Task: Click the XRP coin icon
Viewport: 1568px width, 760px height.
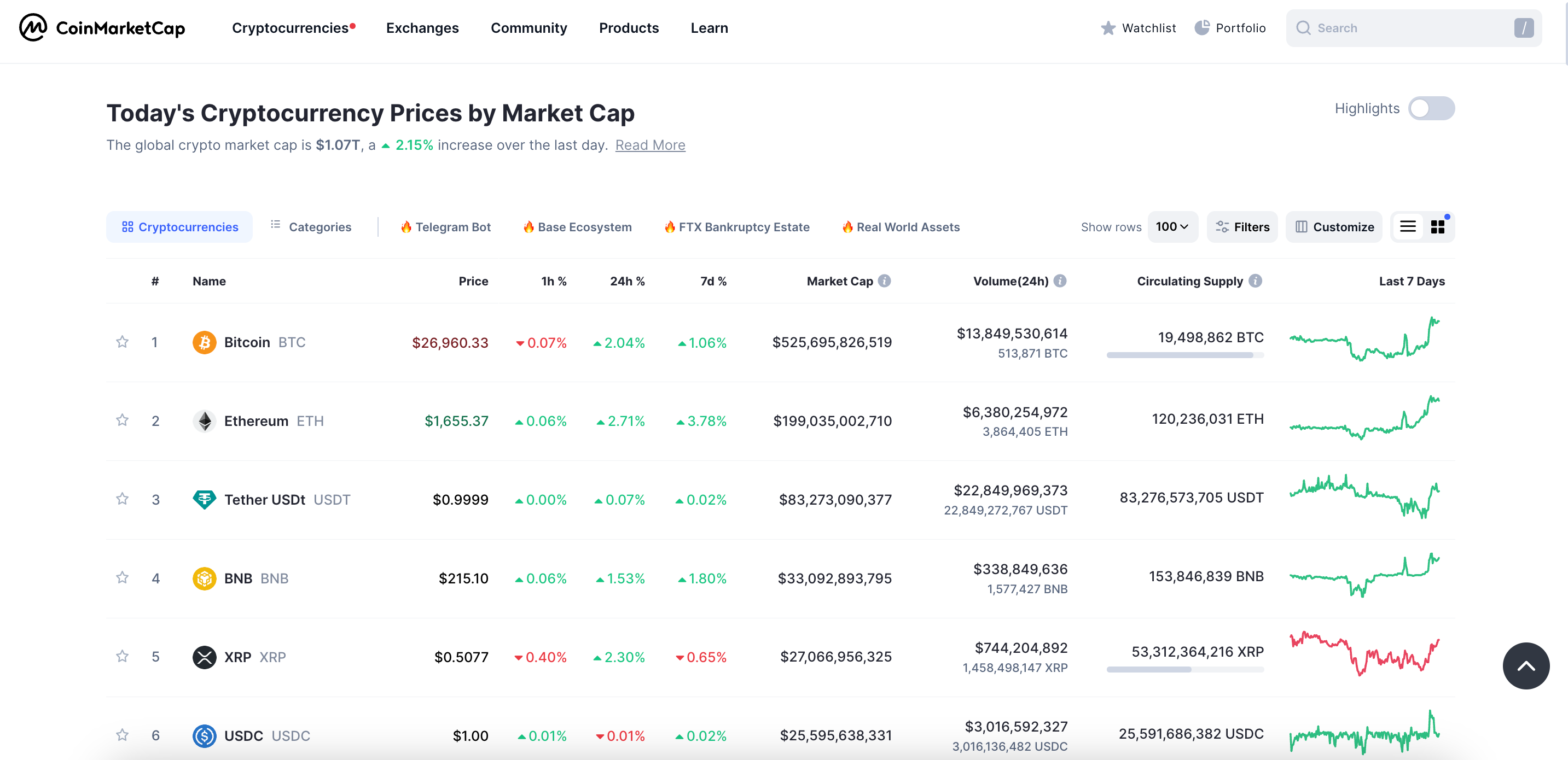Action: [x=205, y=657]
